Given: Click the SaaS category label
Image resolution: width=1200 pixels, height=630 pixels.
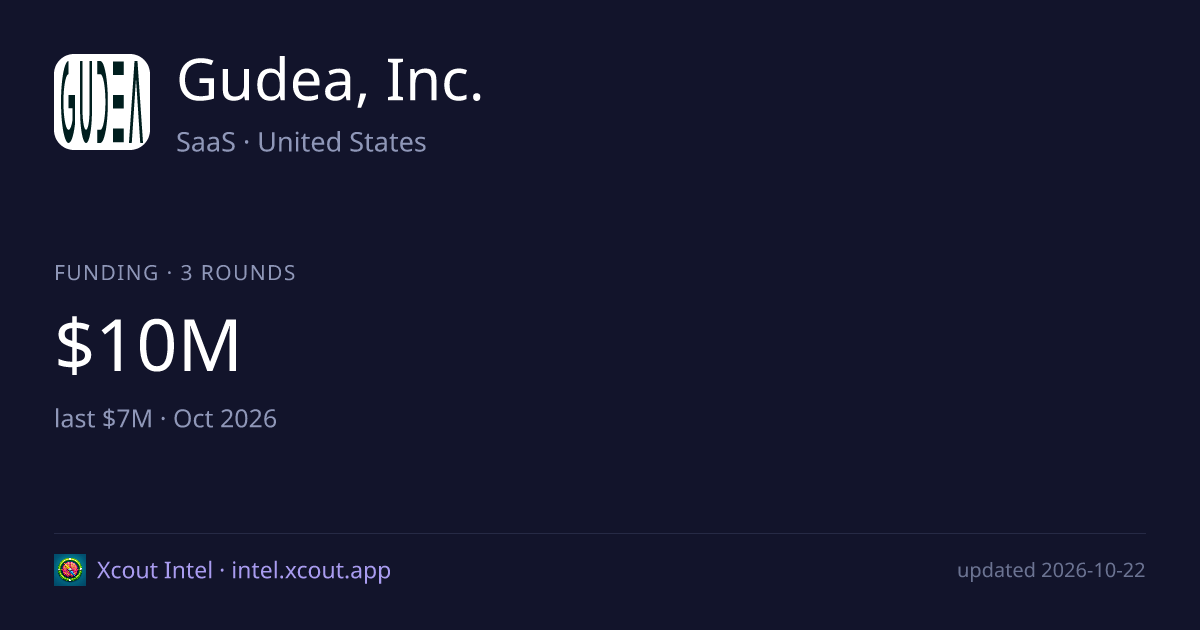Looking at the screenshot, I should 206,142.
